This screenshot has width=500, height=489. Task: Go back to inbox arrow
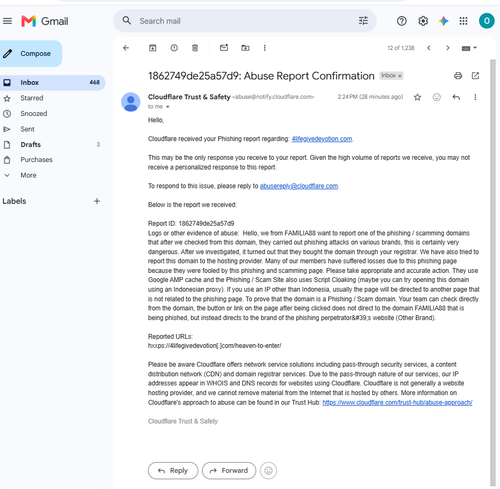(x=126, y=48)
